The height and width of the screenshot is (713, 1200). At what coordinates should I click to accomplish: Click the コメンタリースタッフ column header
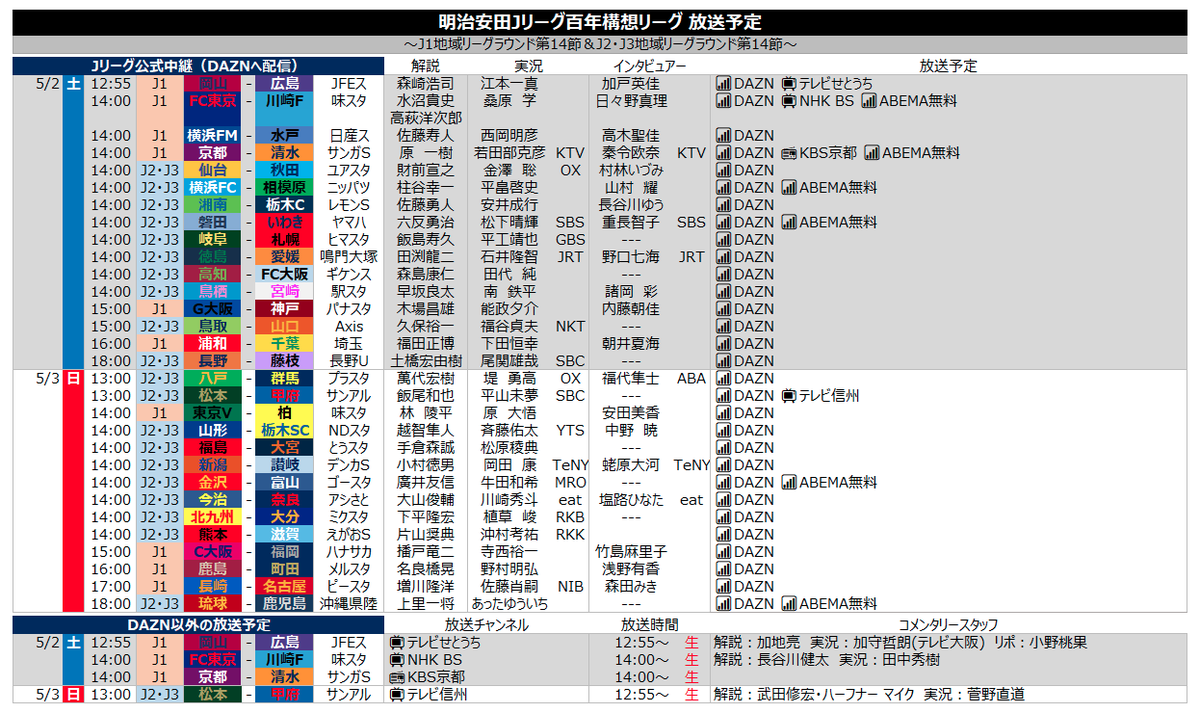pos(948,625)
